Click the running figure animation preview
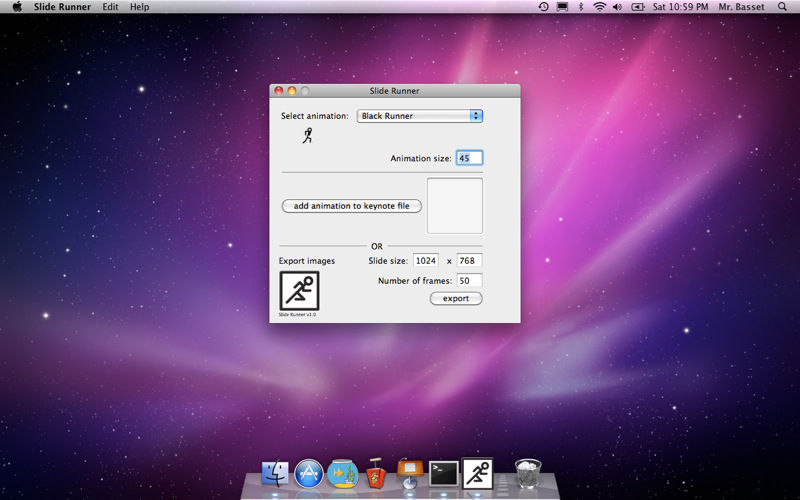The image size is (800, 500). [x=307, y=135]
